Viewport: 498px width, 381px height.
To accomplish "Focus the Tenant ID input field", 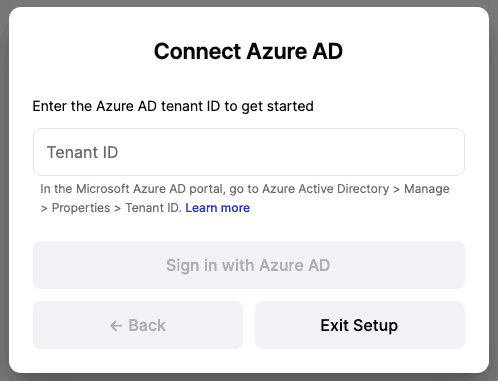I will click(x=249, y=152).
